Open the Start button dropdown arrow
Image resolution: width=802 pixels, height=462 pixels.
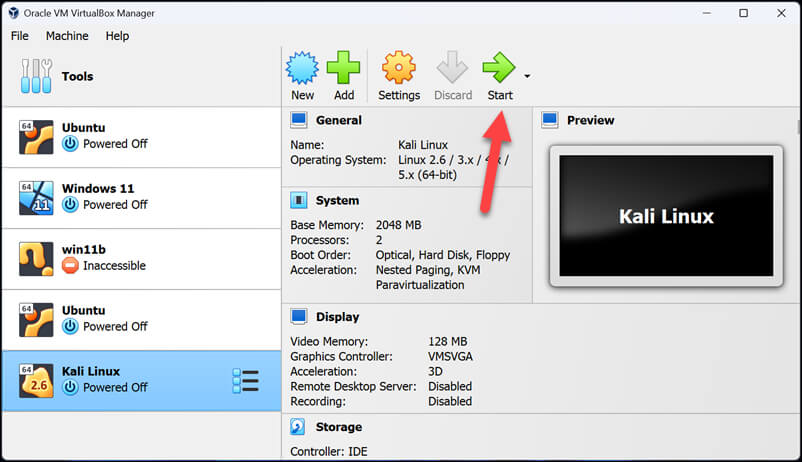coord(527,76)
